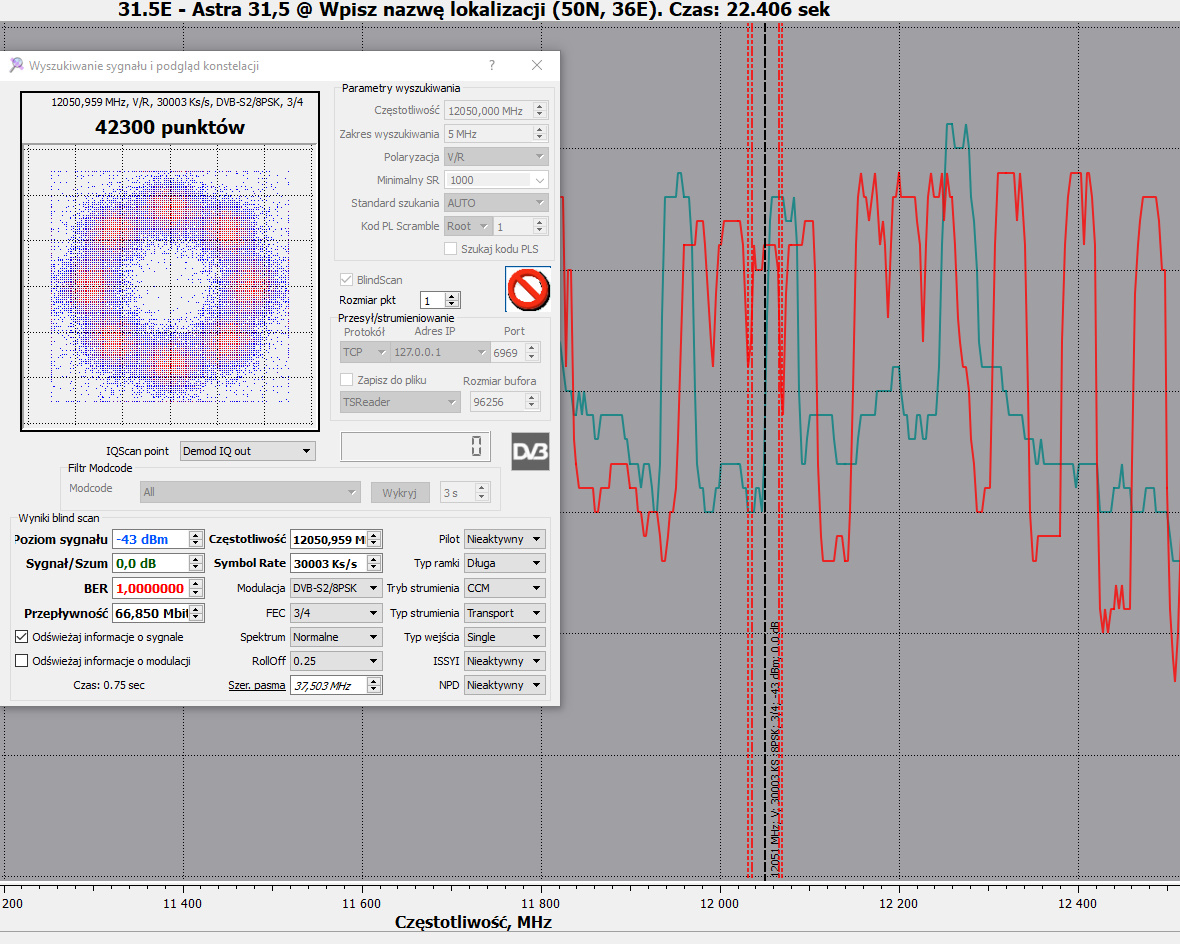Open the TSReader dropdown
The image size is (1180, 944).
(400, 402)
